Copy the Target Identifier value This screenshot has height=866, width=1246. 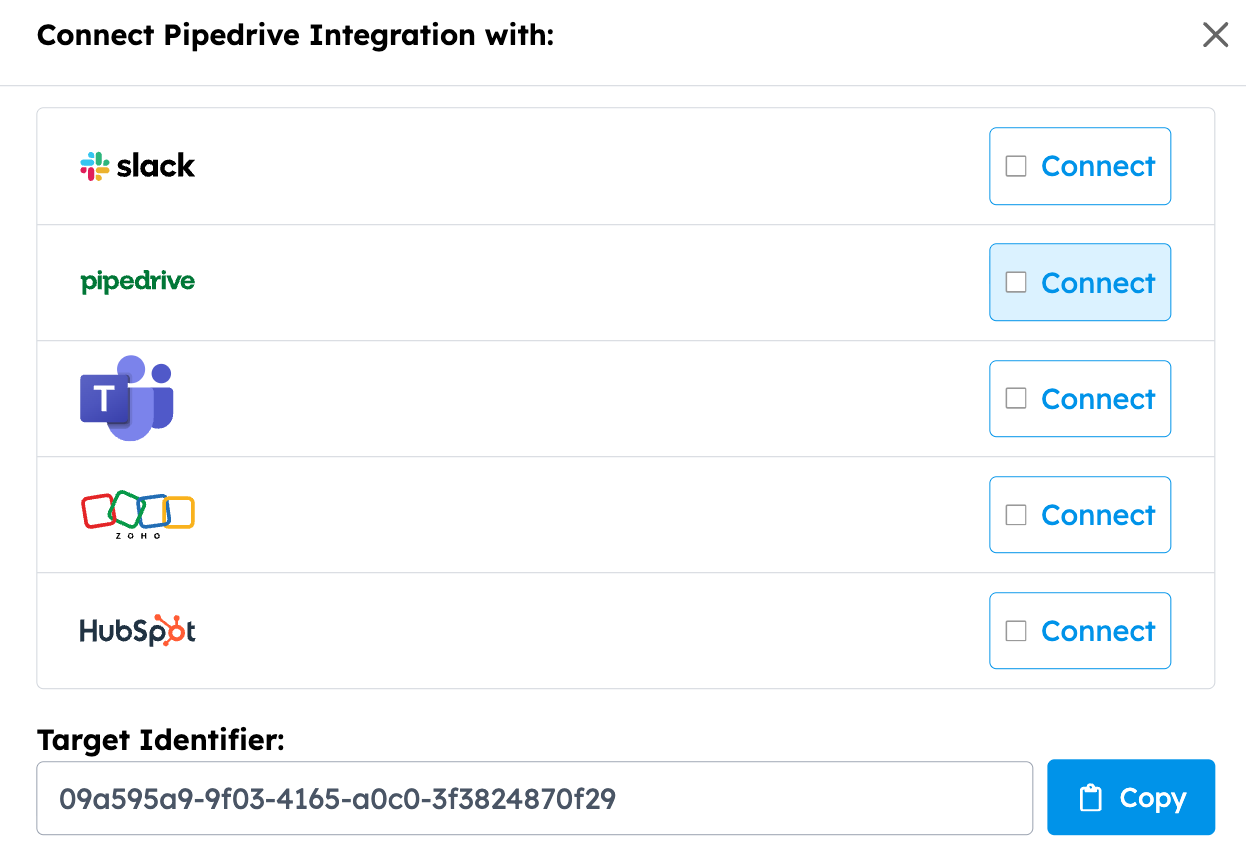1131,797
